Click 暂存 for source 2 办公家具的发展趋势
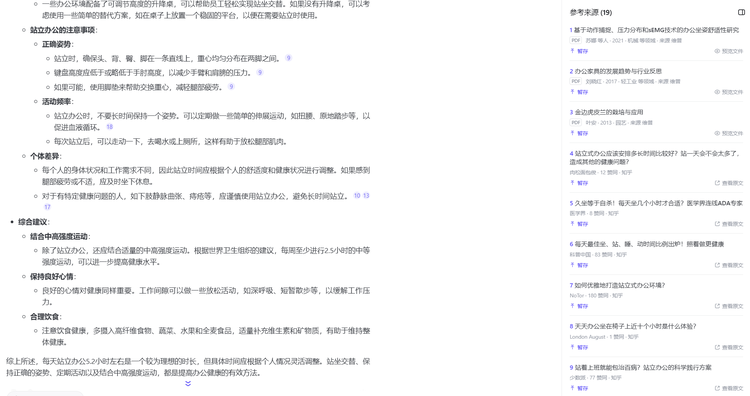The width and height of the screenshot is (750, 396). coord(579,92)
